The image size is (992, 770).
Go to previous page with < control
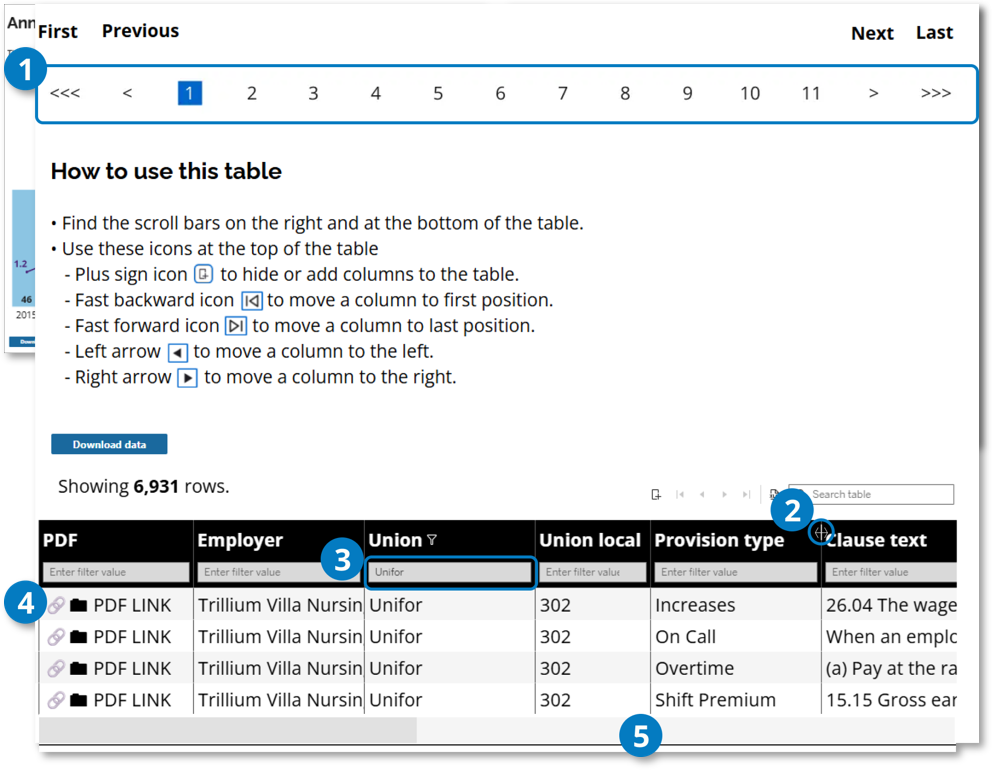click(x=127, y=94)
